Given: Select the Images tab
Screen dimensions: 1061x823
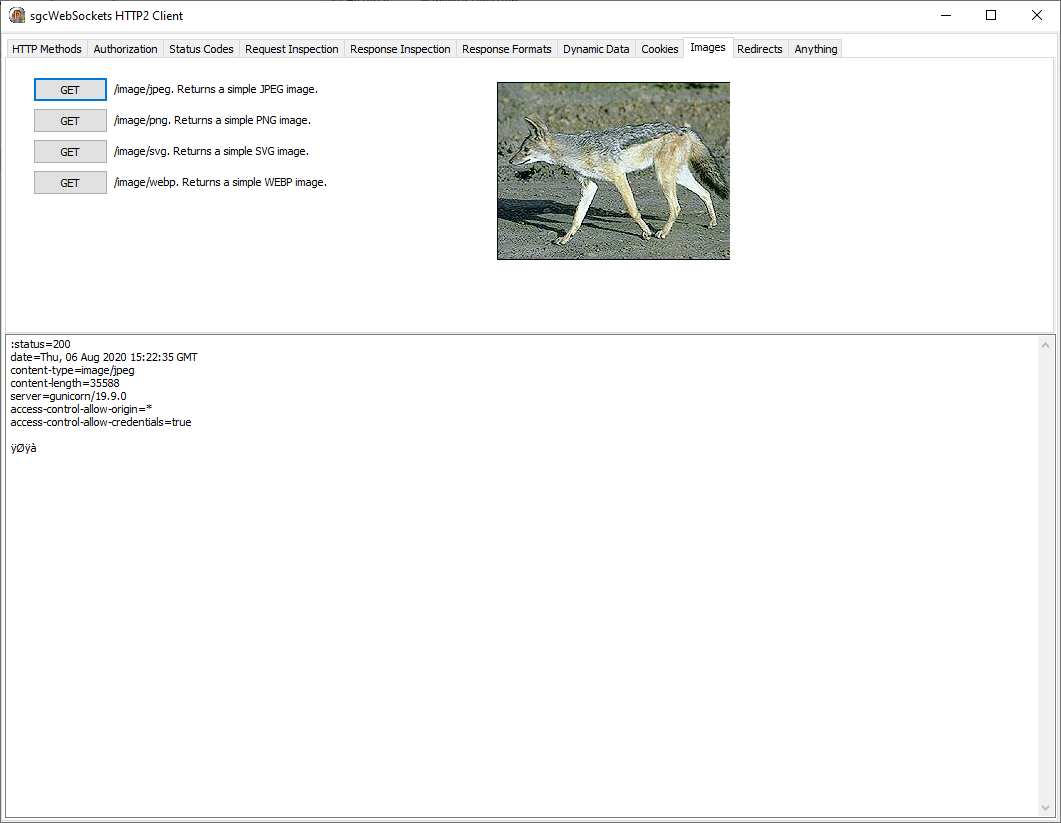Looking at the screenshot, I should (708, 47).
